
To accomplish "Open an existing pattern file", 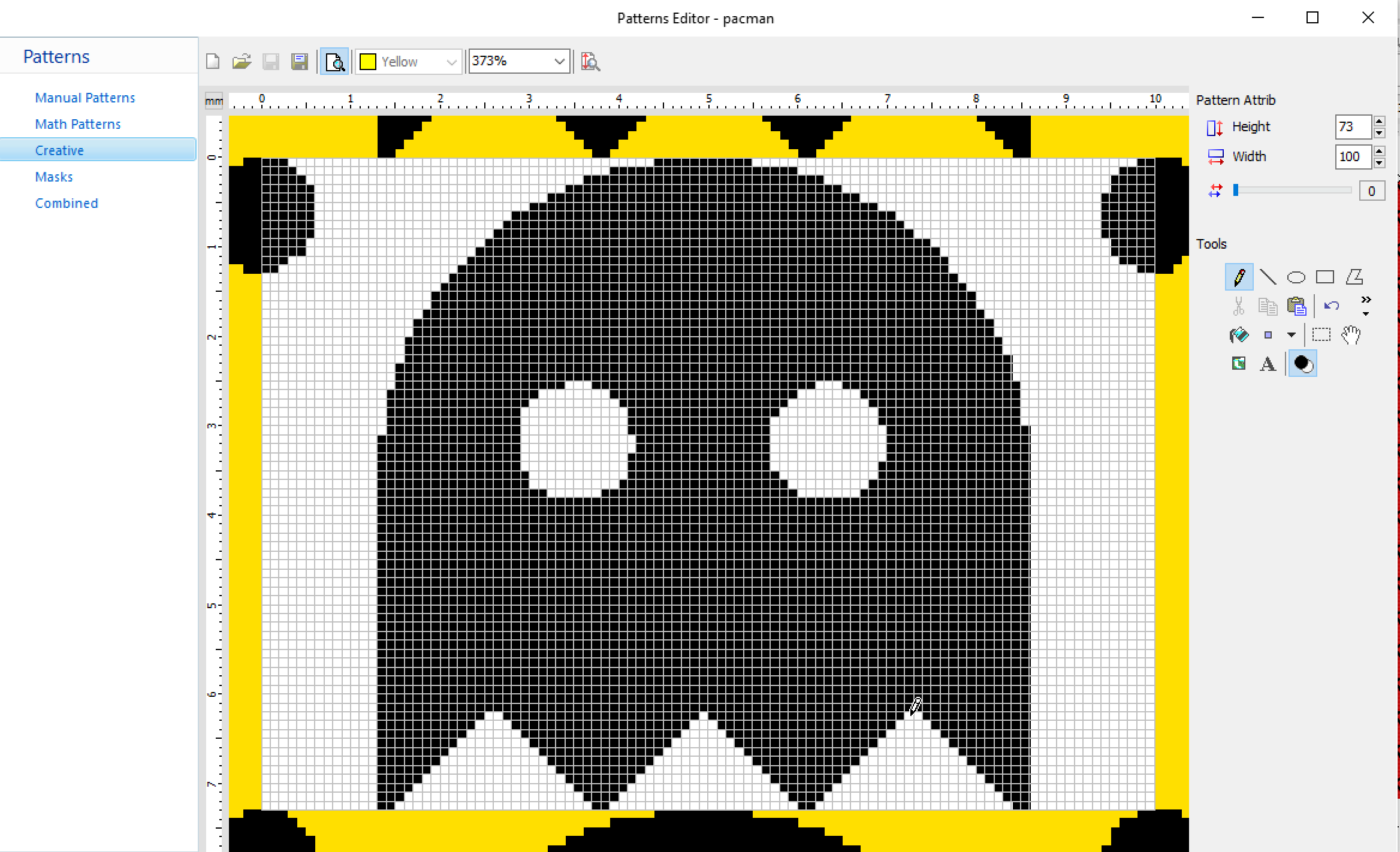I will 242,62.
